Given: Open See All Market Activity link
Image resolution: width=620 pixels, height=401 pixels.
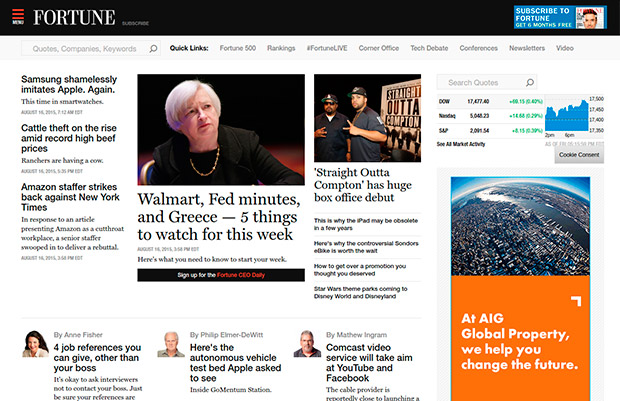Looking at the screenshot, I should pos(461,144).
